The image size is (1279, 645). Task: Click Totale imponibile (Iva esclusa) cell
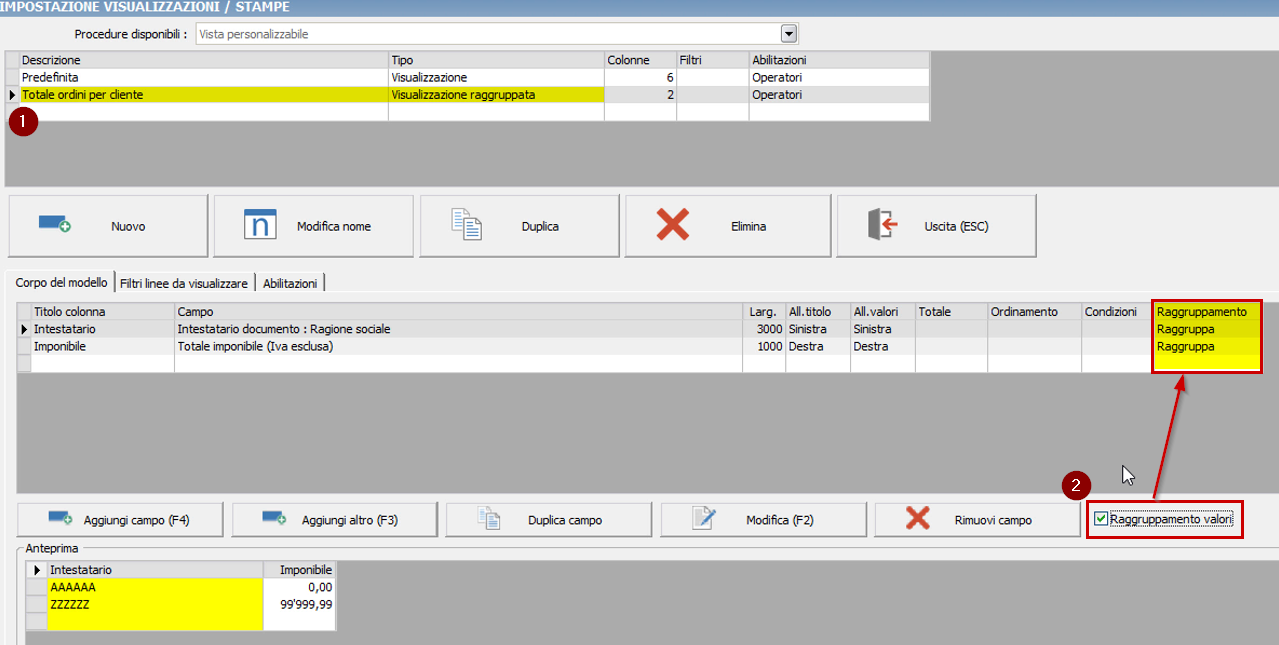(458, 347)
